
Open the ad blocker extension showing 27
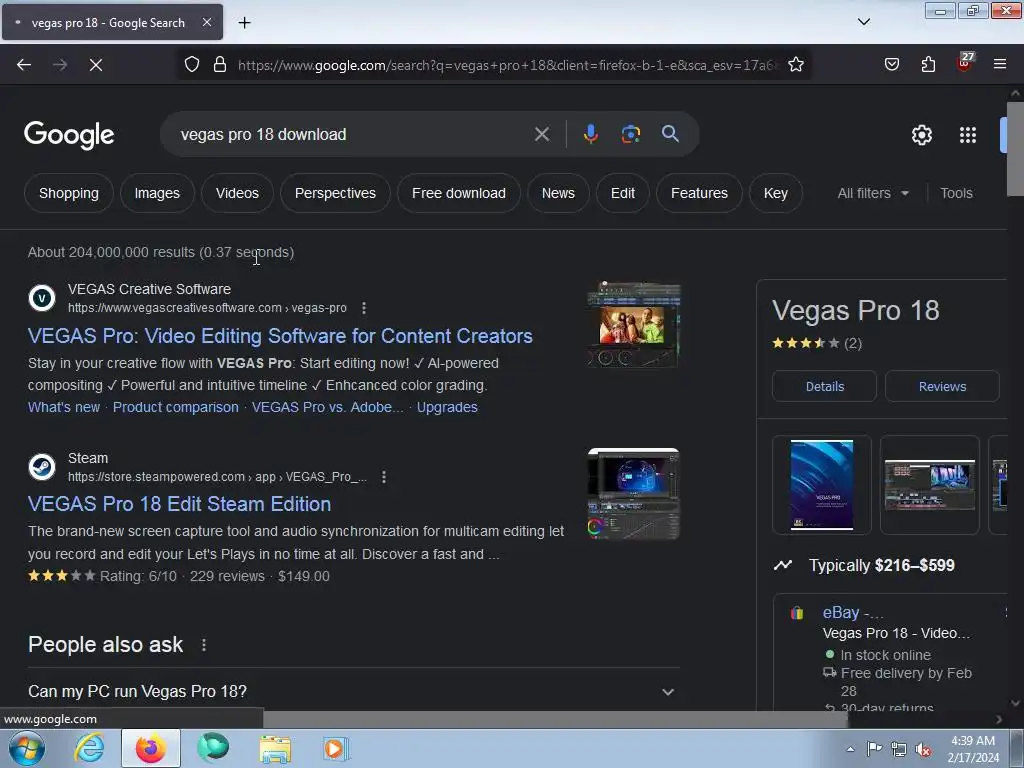(965, 62)
